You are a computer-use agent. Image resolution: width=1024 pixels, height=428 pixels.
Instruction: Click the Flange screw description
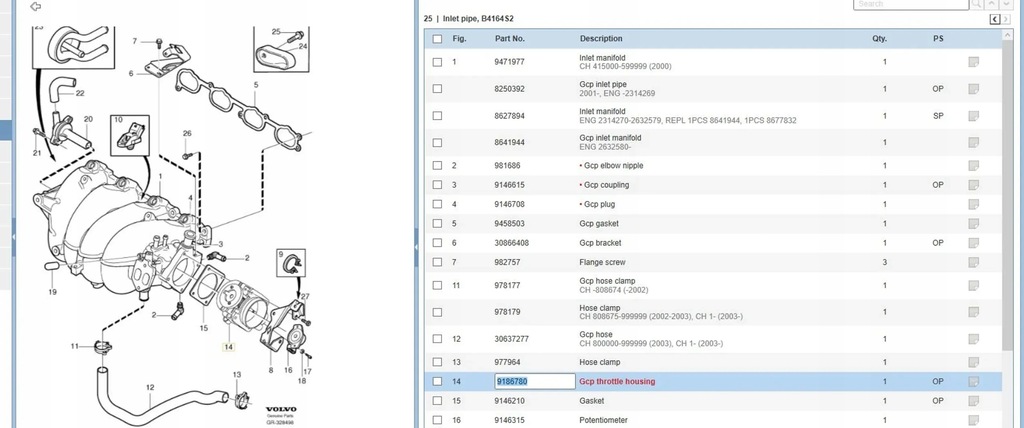(x=602, y=262)
